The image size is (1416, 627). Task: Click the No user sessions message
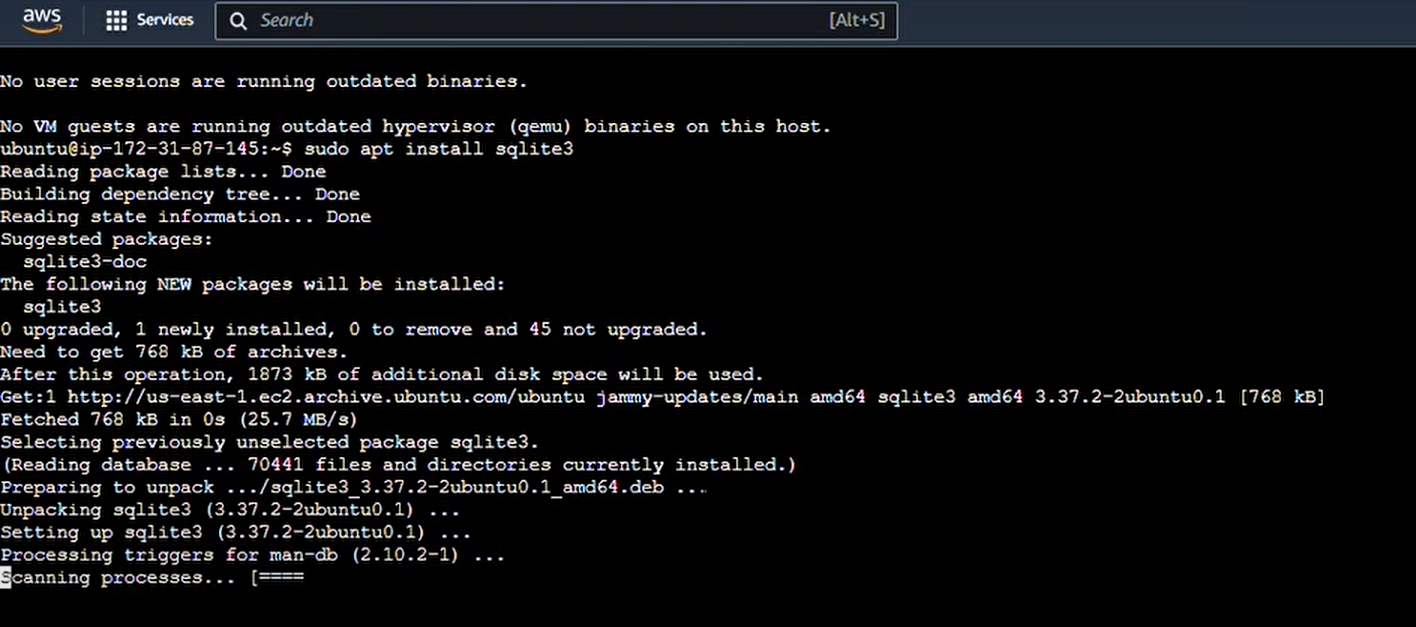(x=263, y=81)
